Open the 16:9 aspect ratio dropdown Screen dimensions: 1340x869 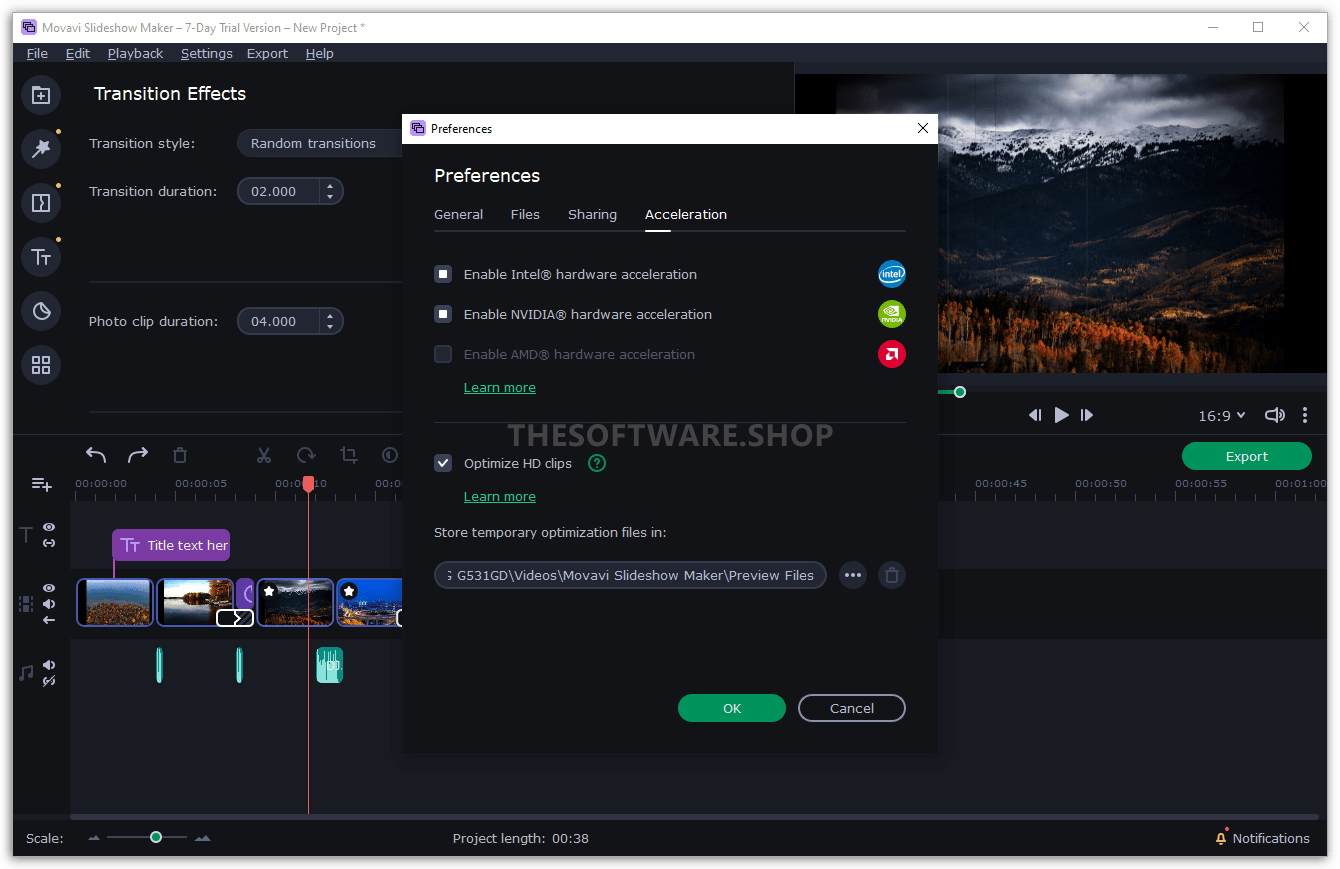1222,415
